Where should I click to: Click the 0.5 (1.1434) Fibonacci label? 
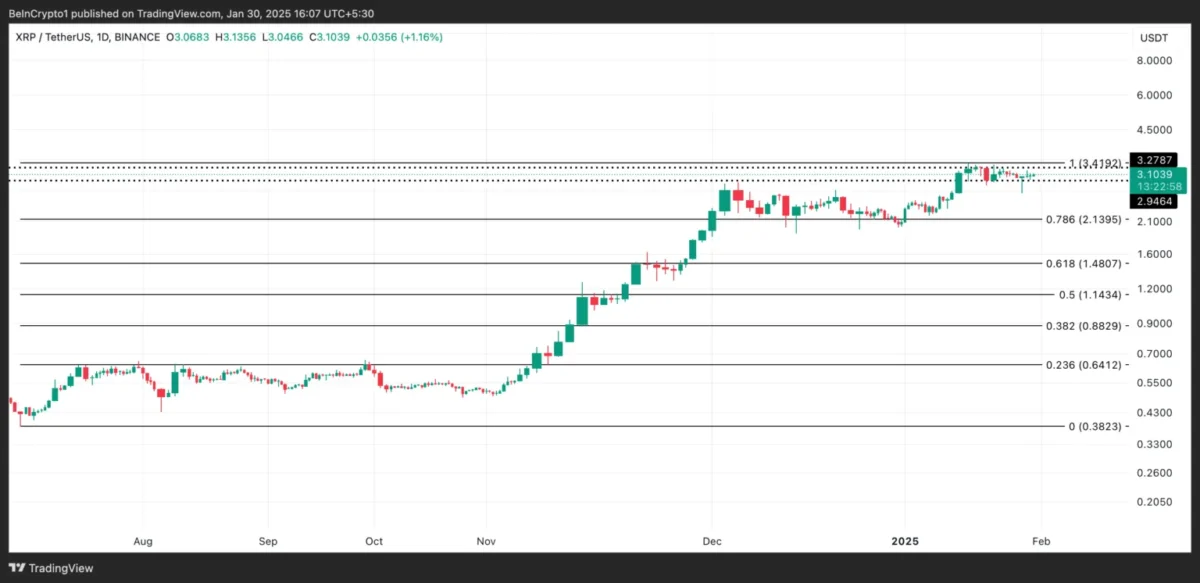coord(1091,295)
